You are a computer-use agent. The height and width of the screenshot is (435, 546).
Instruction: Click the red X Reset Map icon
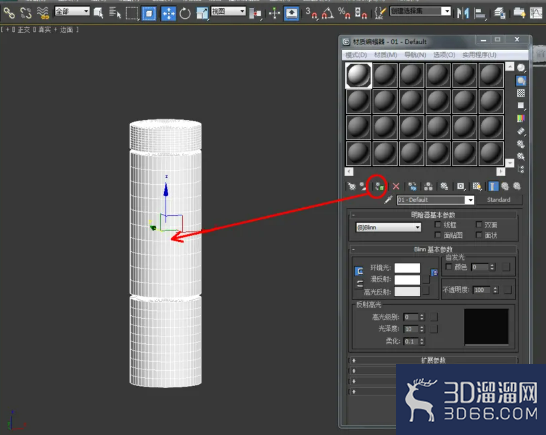pos(396,186)
